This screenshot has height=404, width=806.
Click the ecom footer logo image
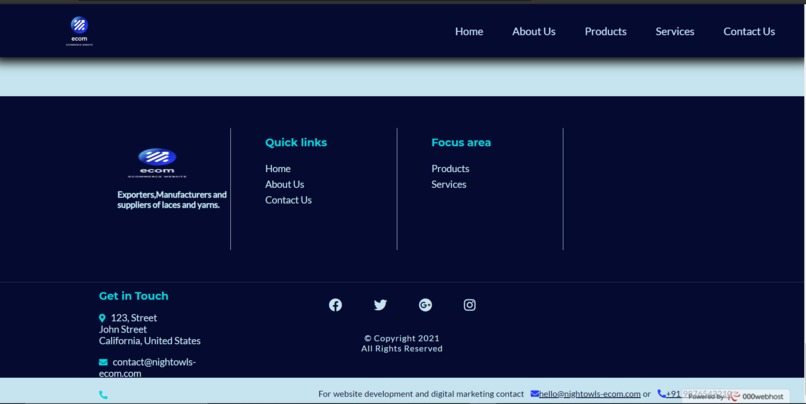pos(157,163)
